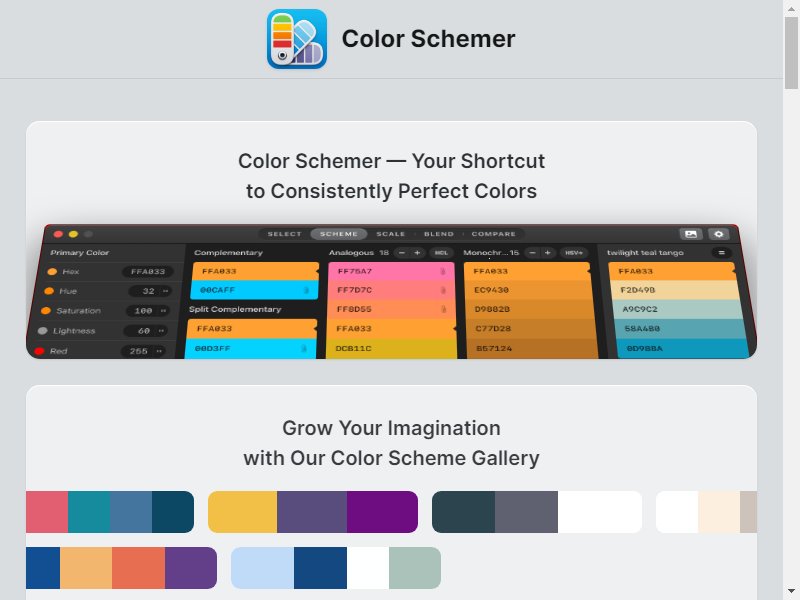Click the Color Schemer title heading
The height and width of the screenshot is (600, 800).
pos(429,39)
